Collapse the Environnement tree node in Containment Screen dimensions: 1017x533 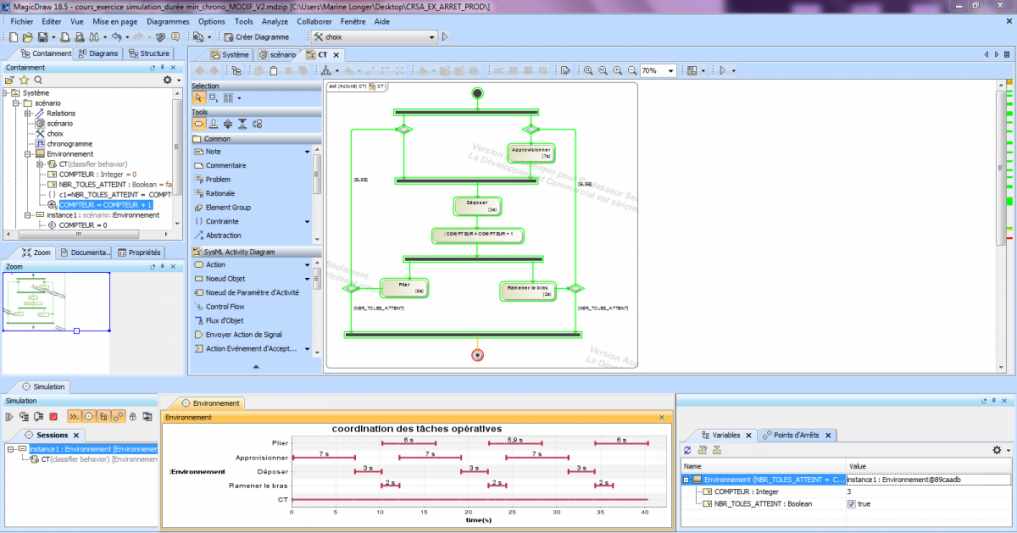click(28, 154)
